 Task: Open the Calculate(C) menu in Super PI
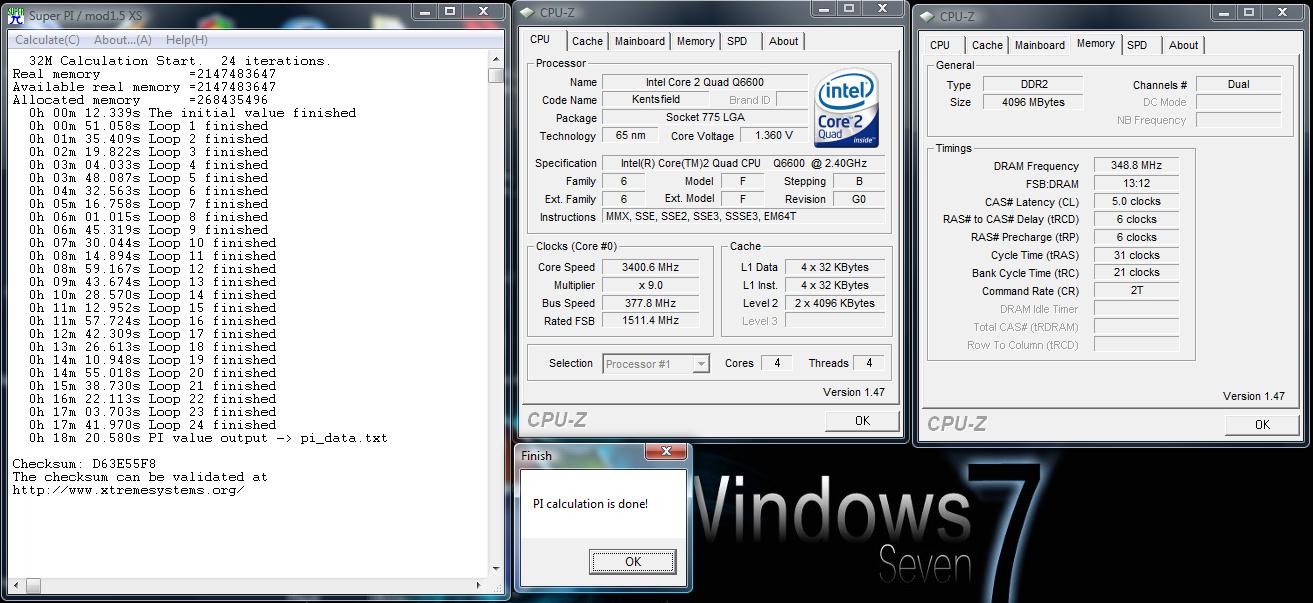pos(48,40)
